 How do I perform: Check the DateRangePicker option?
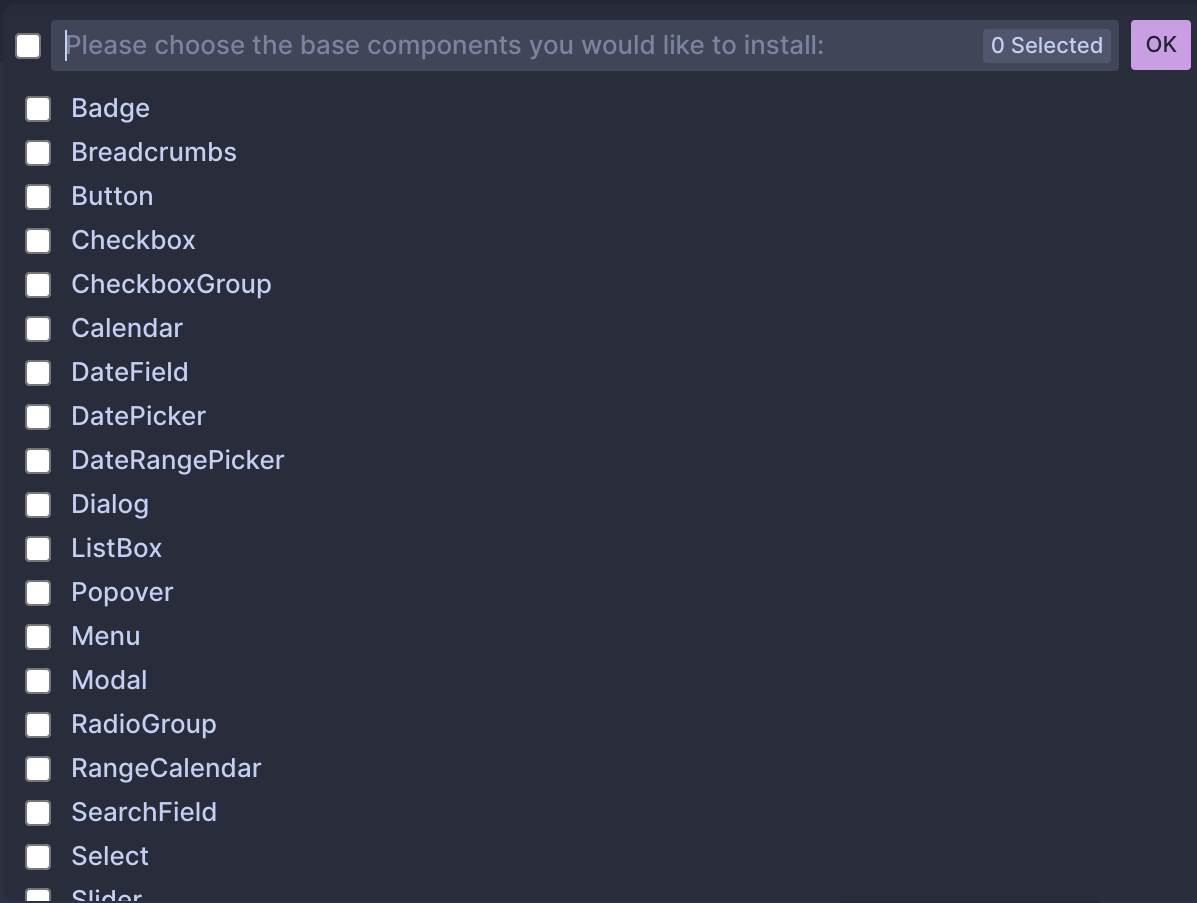click(38, 461)
